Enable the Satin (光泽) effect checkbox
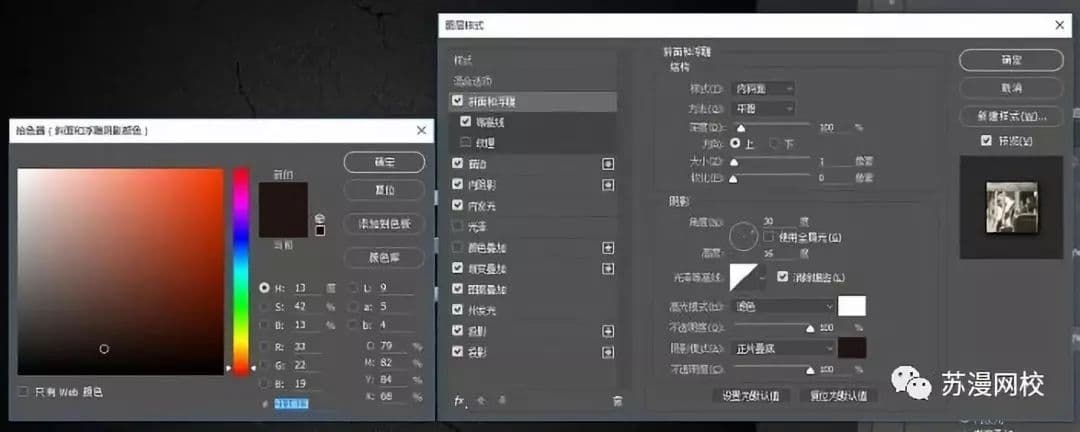This screenshot has width=1080, height=432. (x=458, y=226)
